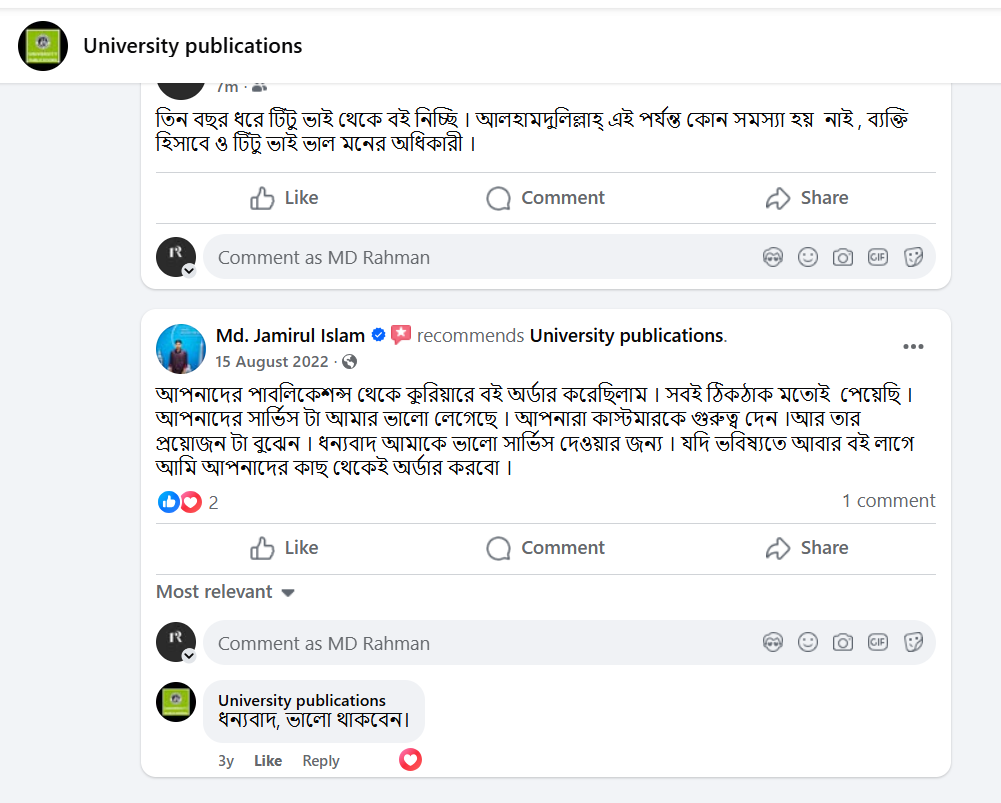Screen dimensions: 1001x803
Task: Toggle Like on the top review post
Action: coord(283,197)
